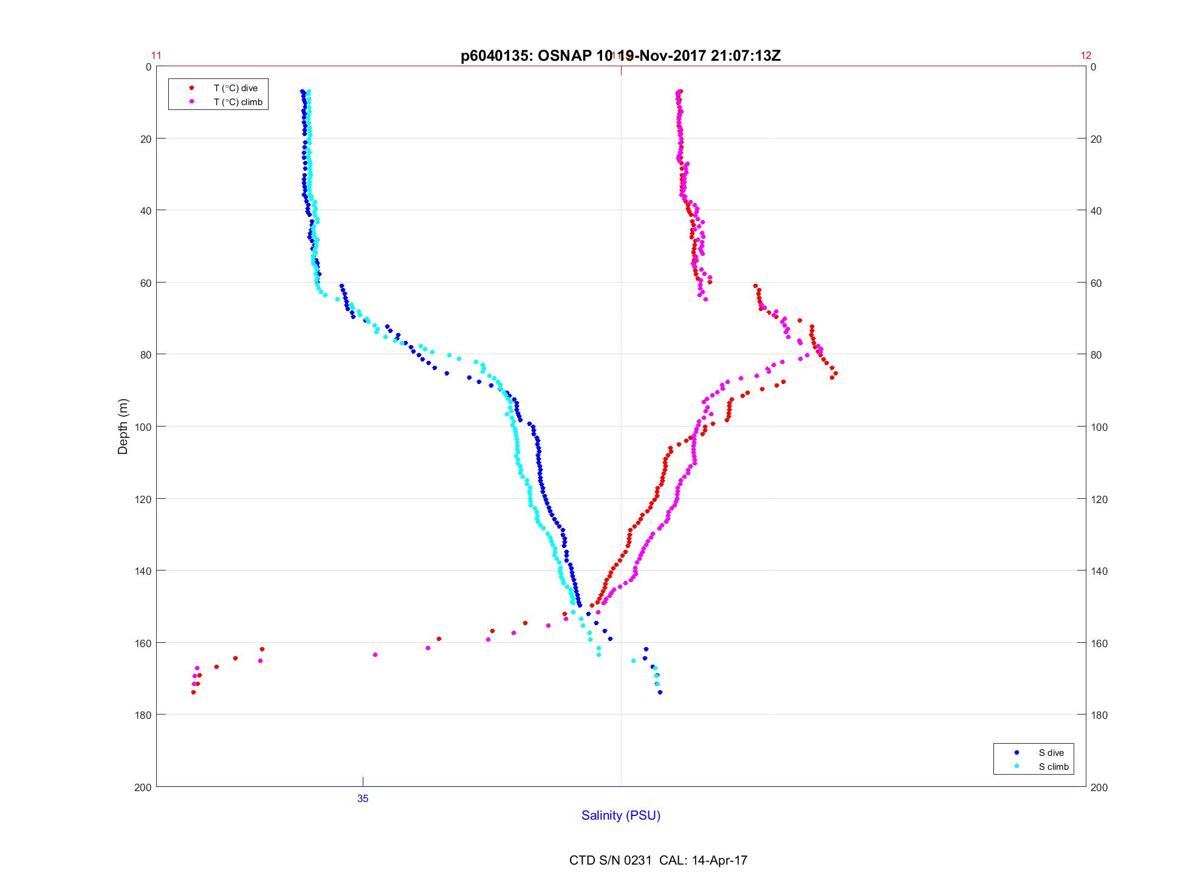The image size is (1200, 885).
Task: Click the 20 tick on the left depth axis
Action: 145,139
